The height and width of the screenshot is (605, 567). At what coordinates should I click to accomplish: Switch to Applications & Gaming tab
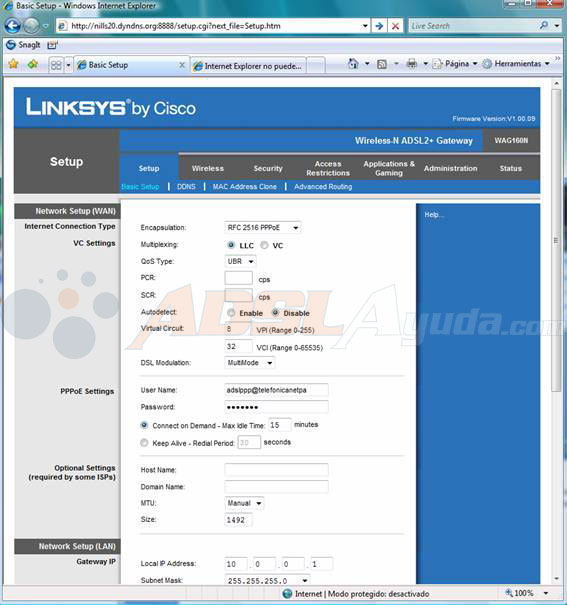[x=389, y=168]
